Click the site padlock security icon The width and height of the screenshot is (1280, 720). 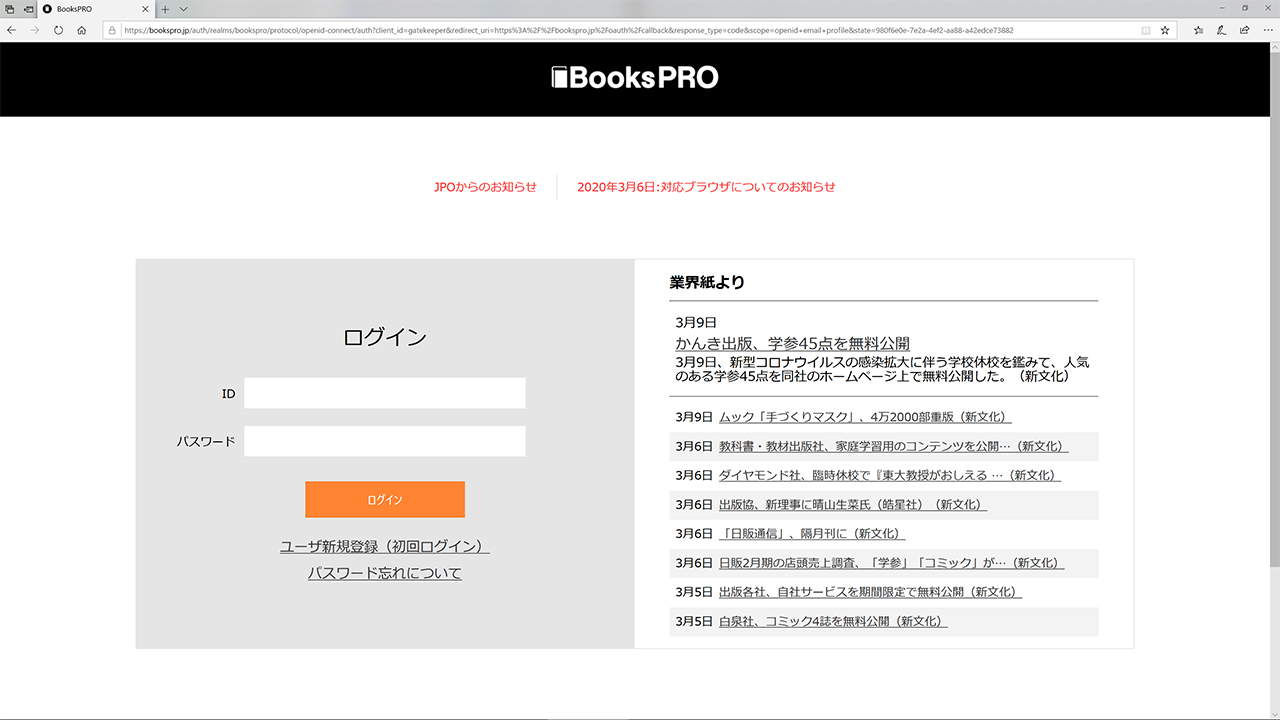(113, 30)
